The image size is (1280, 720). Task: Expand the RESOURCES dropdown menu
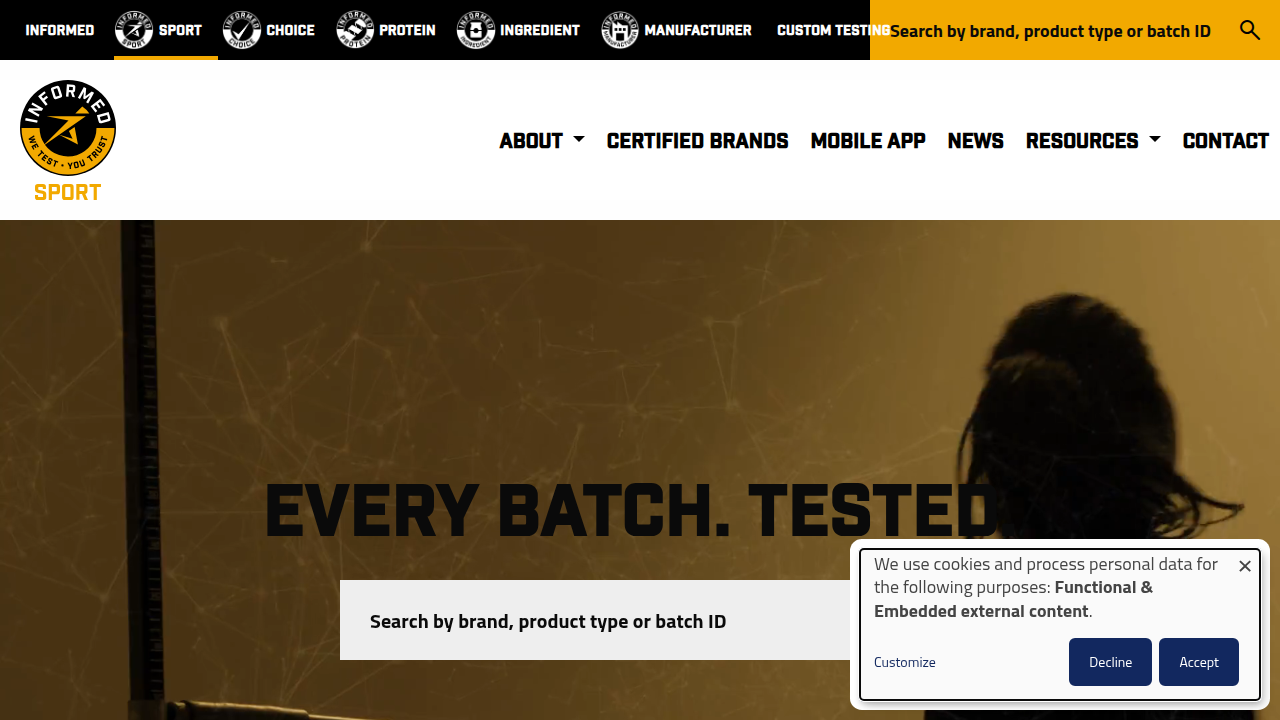tap(1093, 141)
